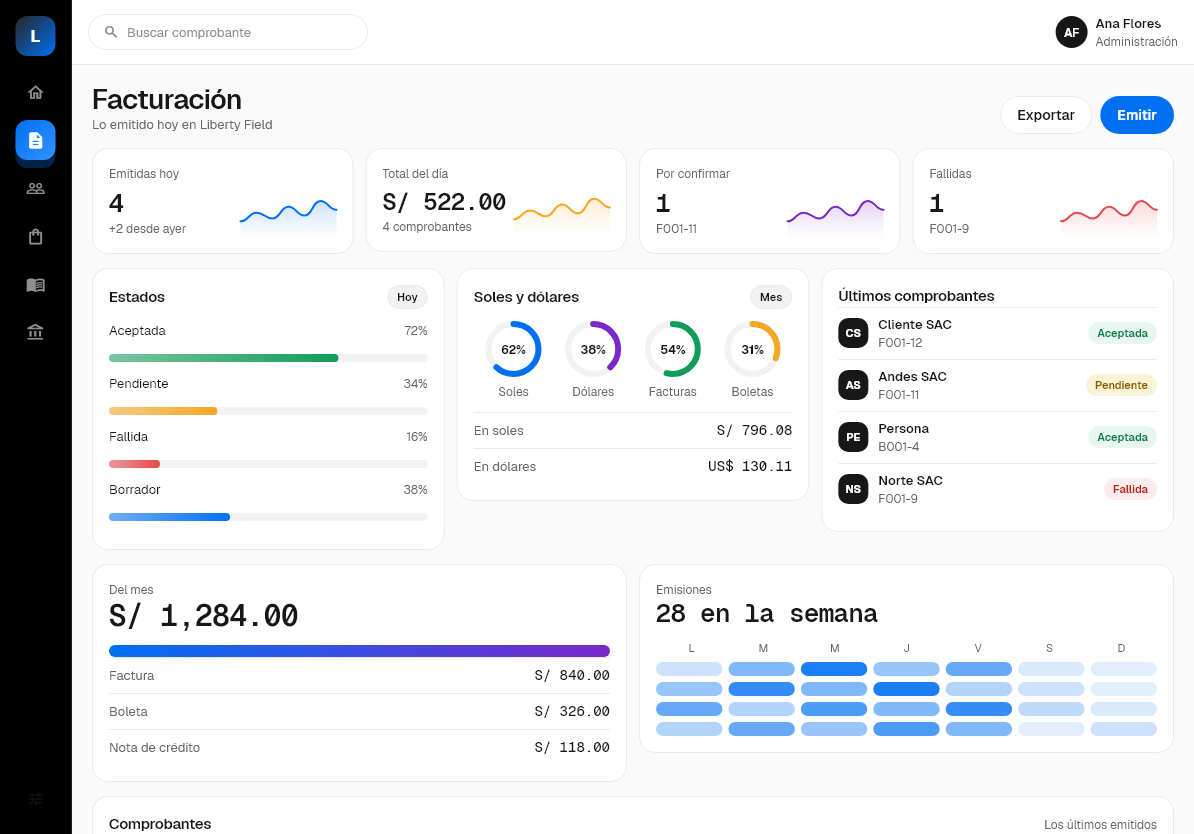Click the Aceptada badge for Persona
1194x834 pixels.
click(x=1122, y=437)
